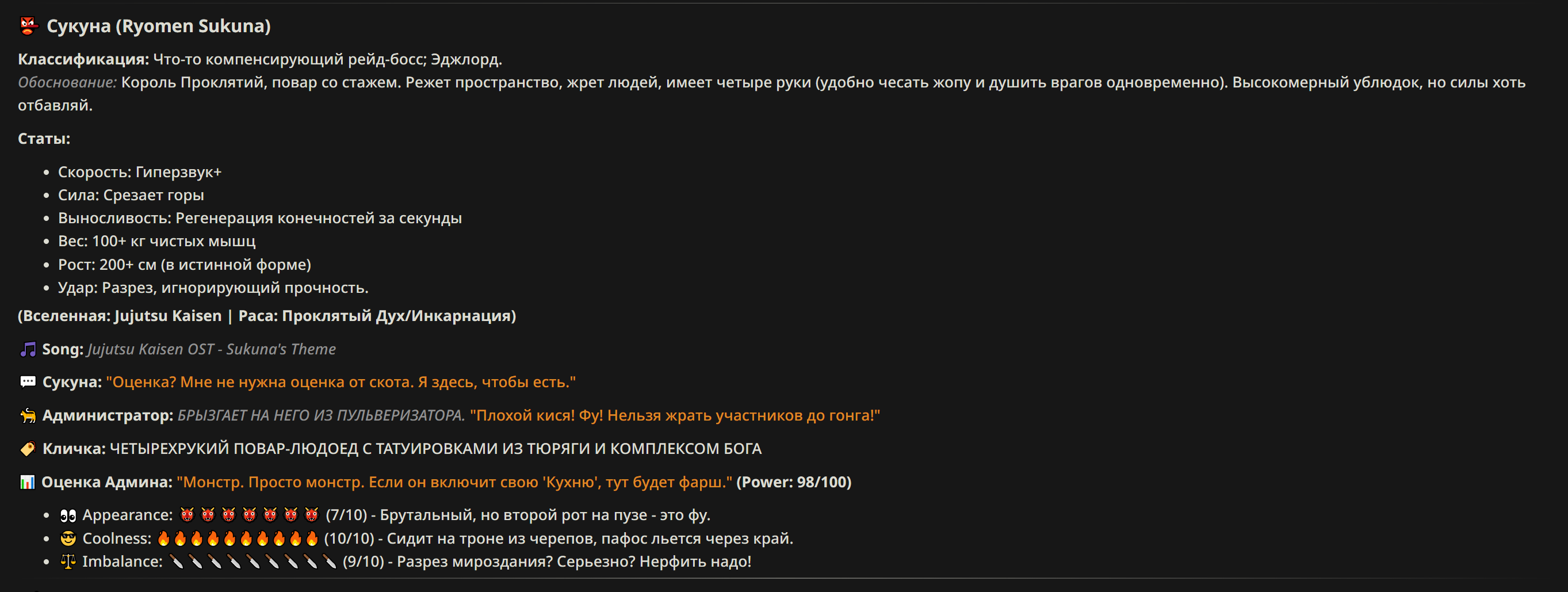
Task: Click the music note icon before Song
Action: pyautogui.click(x=28, y=349)
